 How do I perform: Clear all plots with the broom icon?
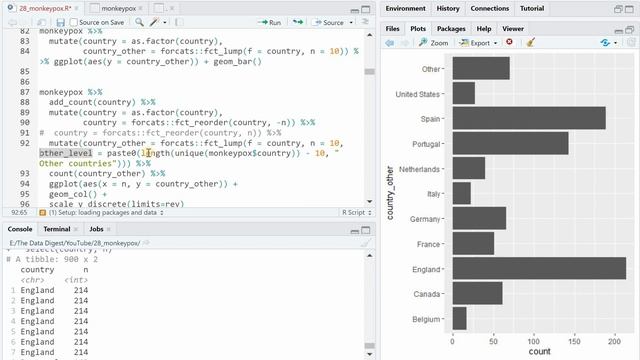click(x=530, y=42)
